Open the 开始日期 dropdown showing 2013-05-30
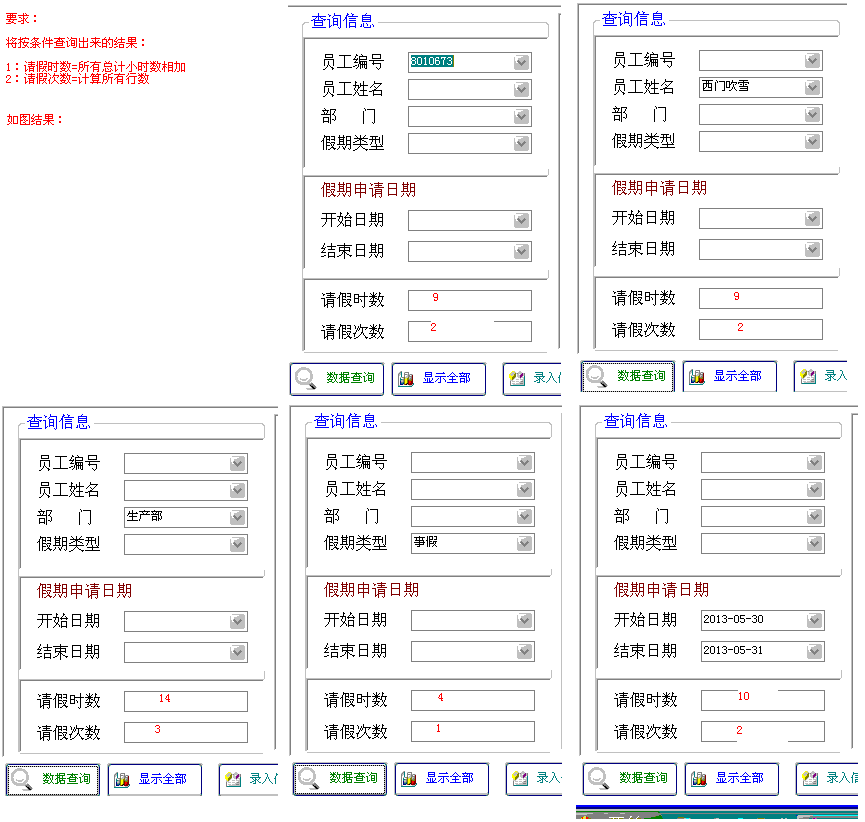The width and height of the screenshot is (865, 822). [814, 620]
